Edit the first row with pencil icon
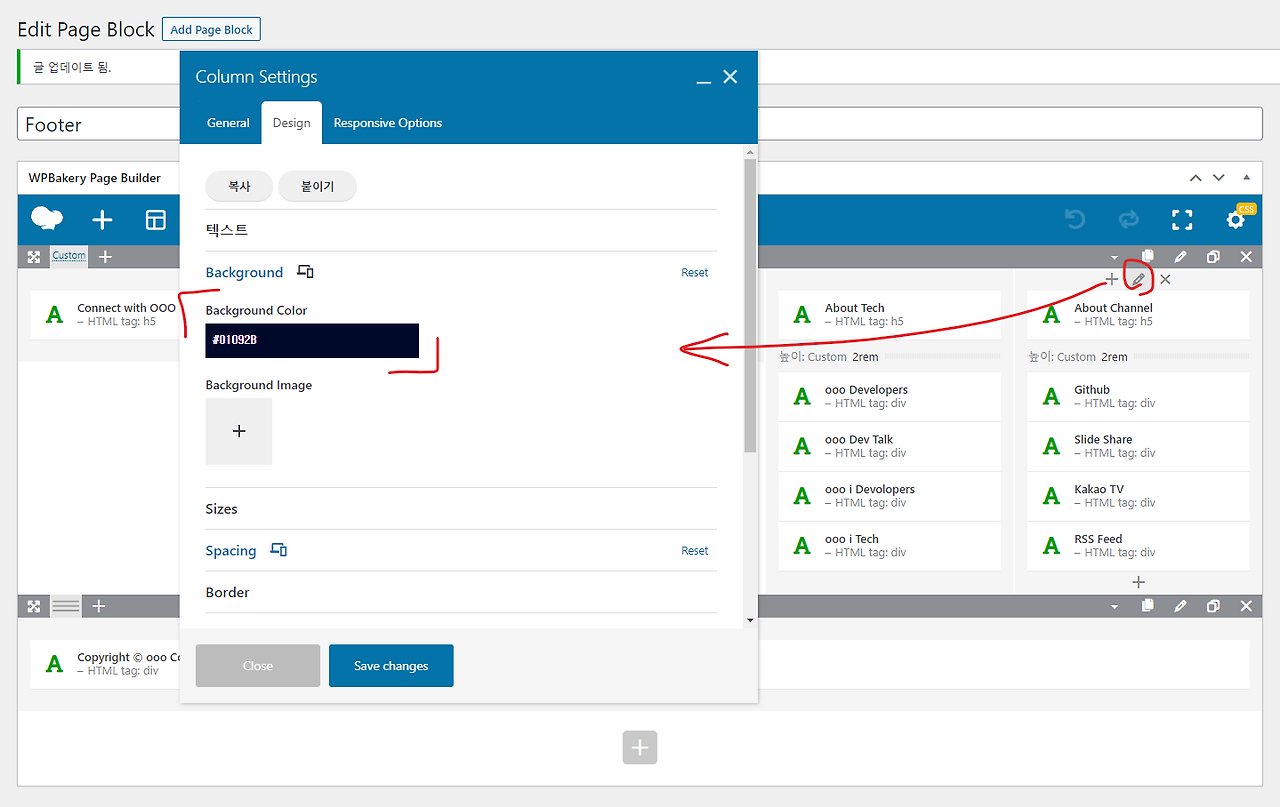Image resolution: width=1280 pixels, height=807 pixels. coord(1181,257)
